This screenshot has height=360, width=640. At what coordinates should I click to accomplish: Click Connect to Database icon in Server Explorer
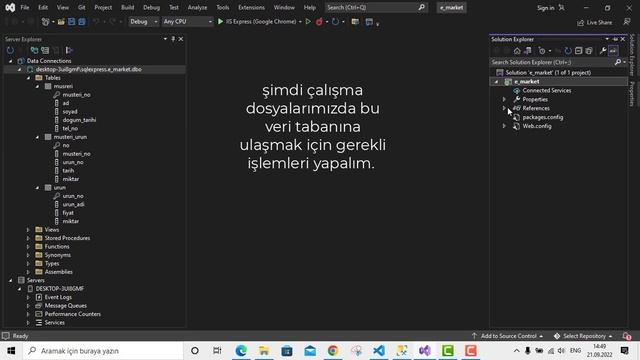coord(34,50)
